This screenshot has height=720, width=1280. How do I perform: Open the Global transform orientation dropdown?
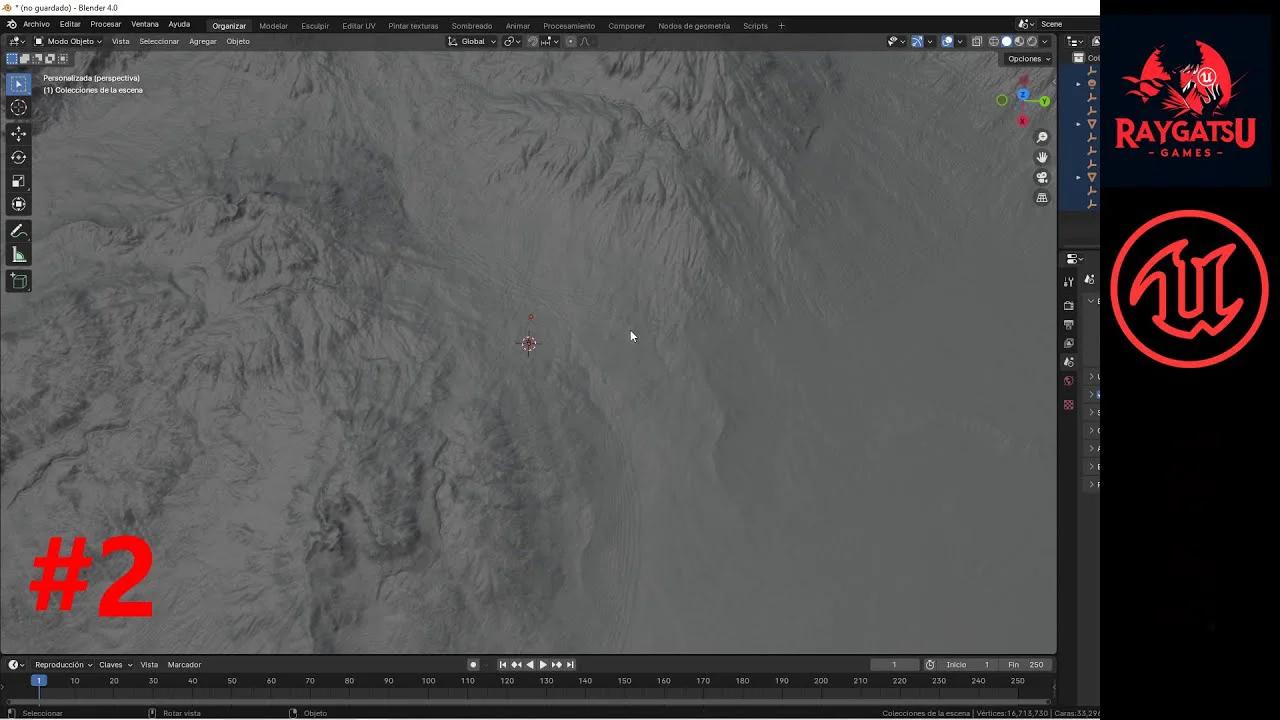coord(472,41)
